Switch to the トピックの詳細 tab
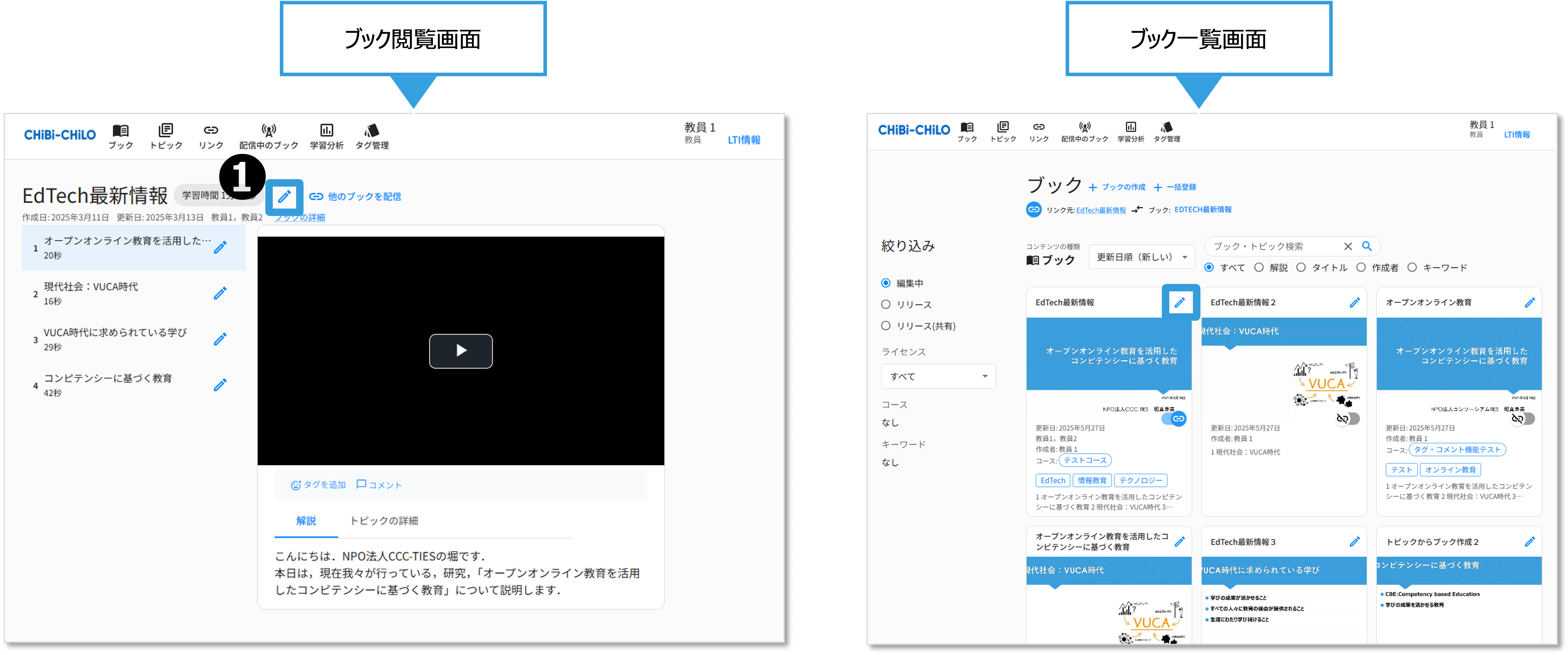The height and width of the screenshot is (655, 1568). click(384, 521)
